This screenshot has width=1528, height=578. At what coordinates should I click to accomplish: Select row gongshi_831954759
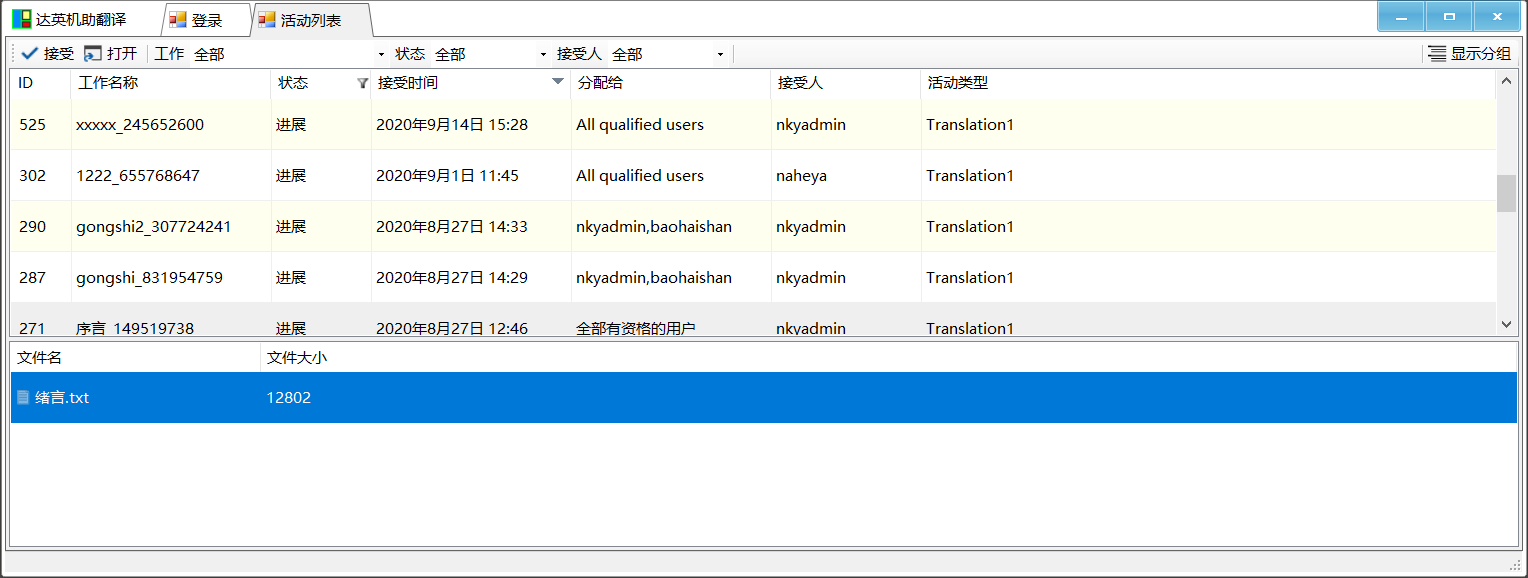(753, 278)
